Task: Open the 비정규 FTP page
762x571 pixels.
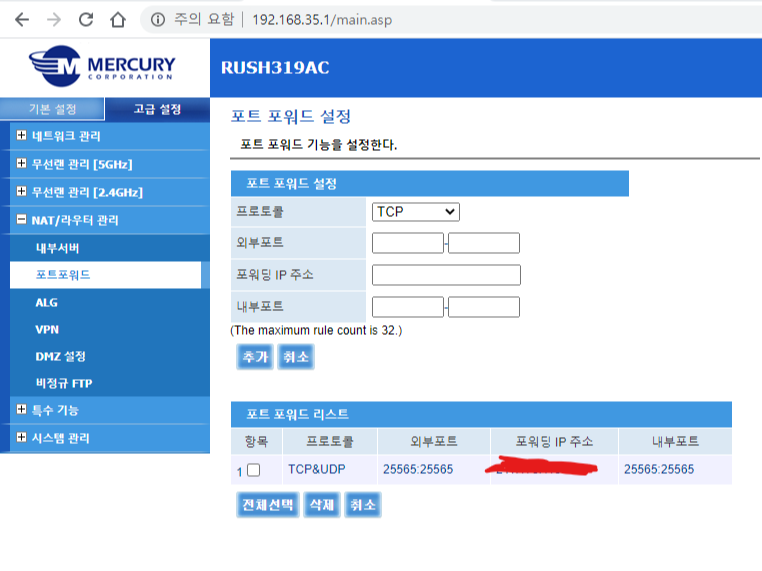Action: tap(64, 383)
